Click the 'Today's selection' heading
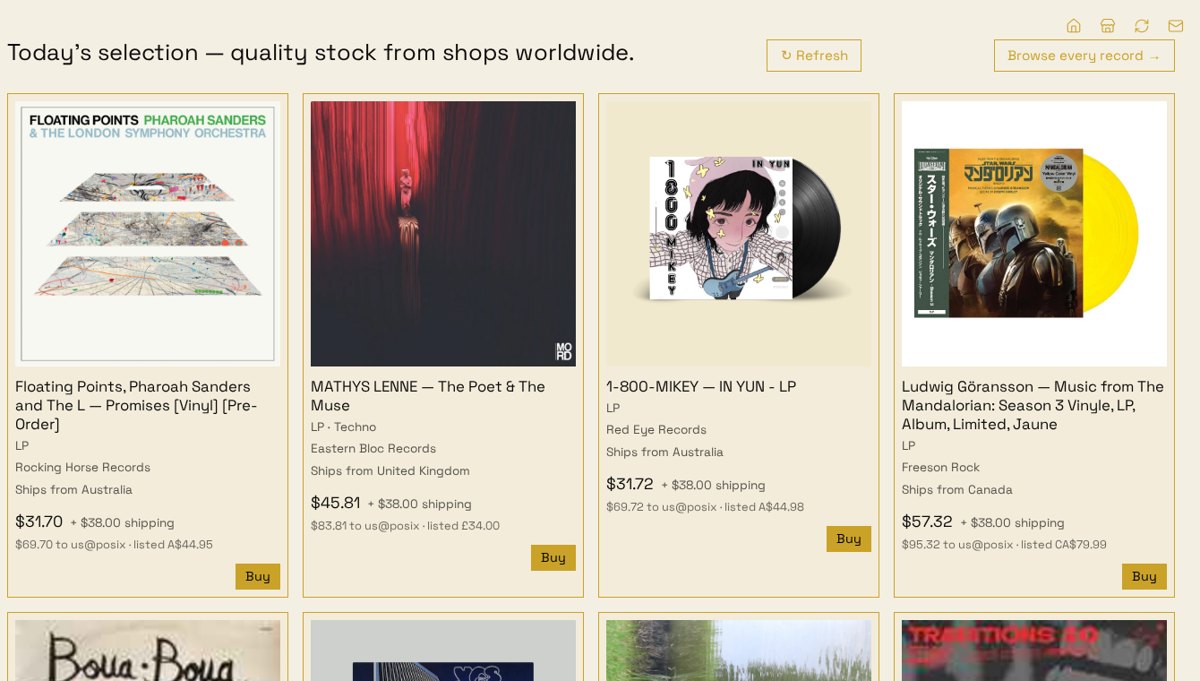 320,53
